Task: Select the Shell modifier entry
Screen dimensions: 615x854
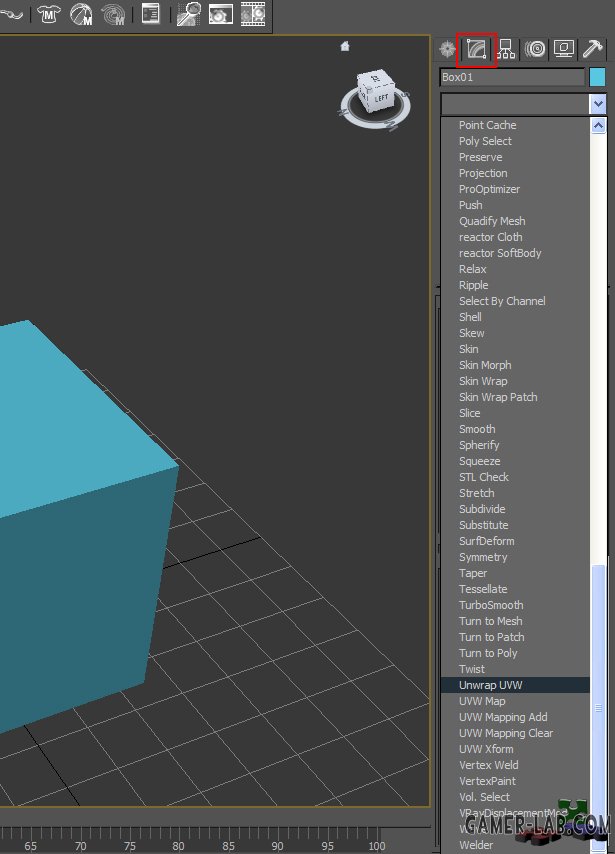Action: click(470, 317)
